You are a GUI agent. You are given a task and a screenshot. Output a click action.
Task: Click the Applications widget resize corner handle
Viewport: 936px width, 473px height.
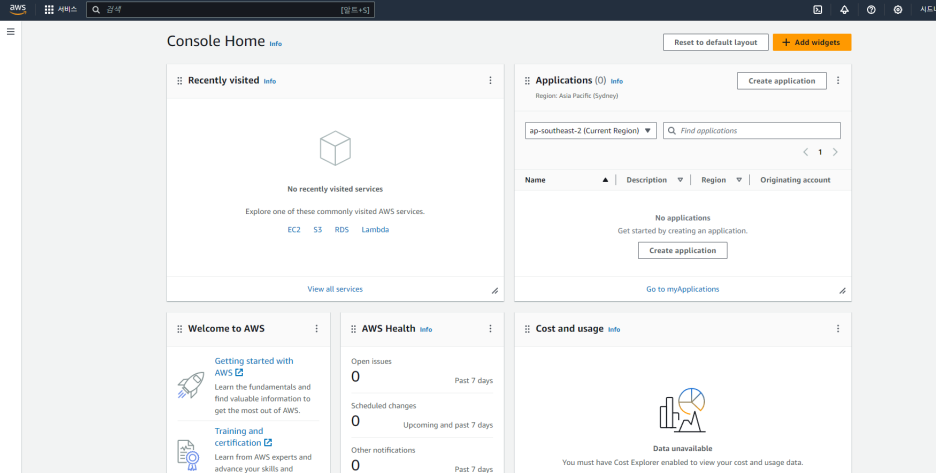[842, 291]
